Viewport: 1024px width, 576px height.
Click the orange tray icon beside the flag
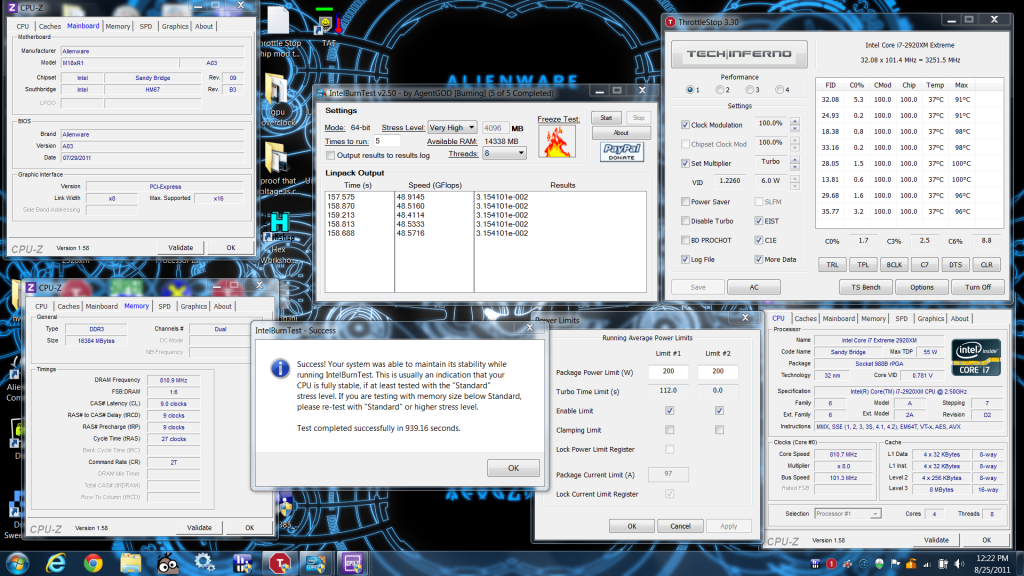coord(911,564)
